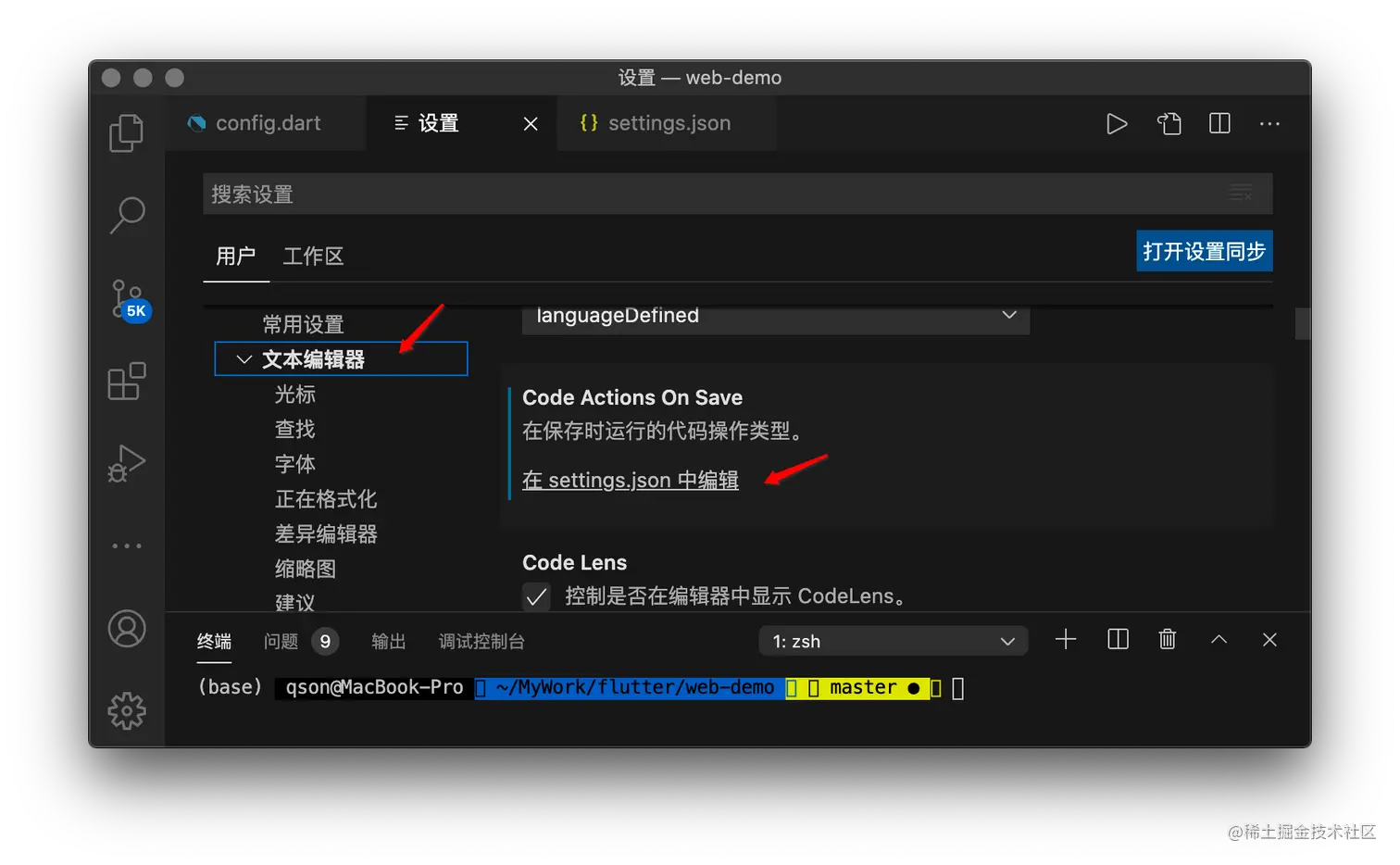Open editor More Actions ellipsis menu
Viewport: 1400px width, 865px height.
pos(1269,123)
